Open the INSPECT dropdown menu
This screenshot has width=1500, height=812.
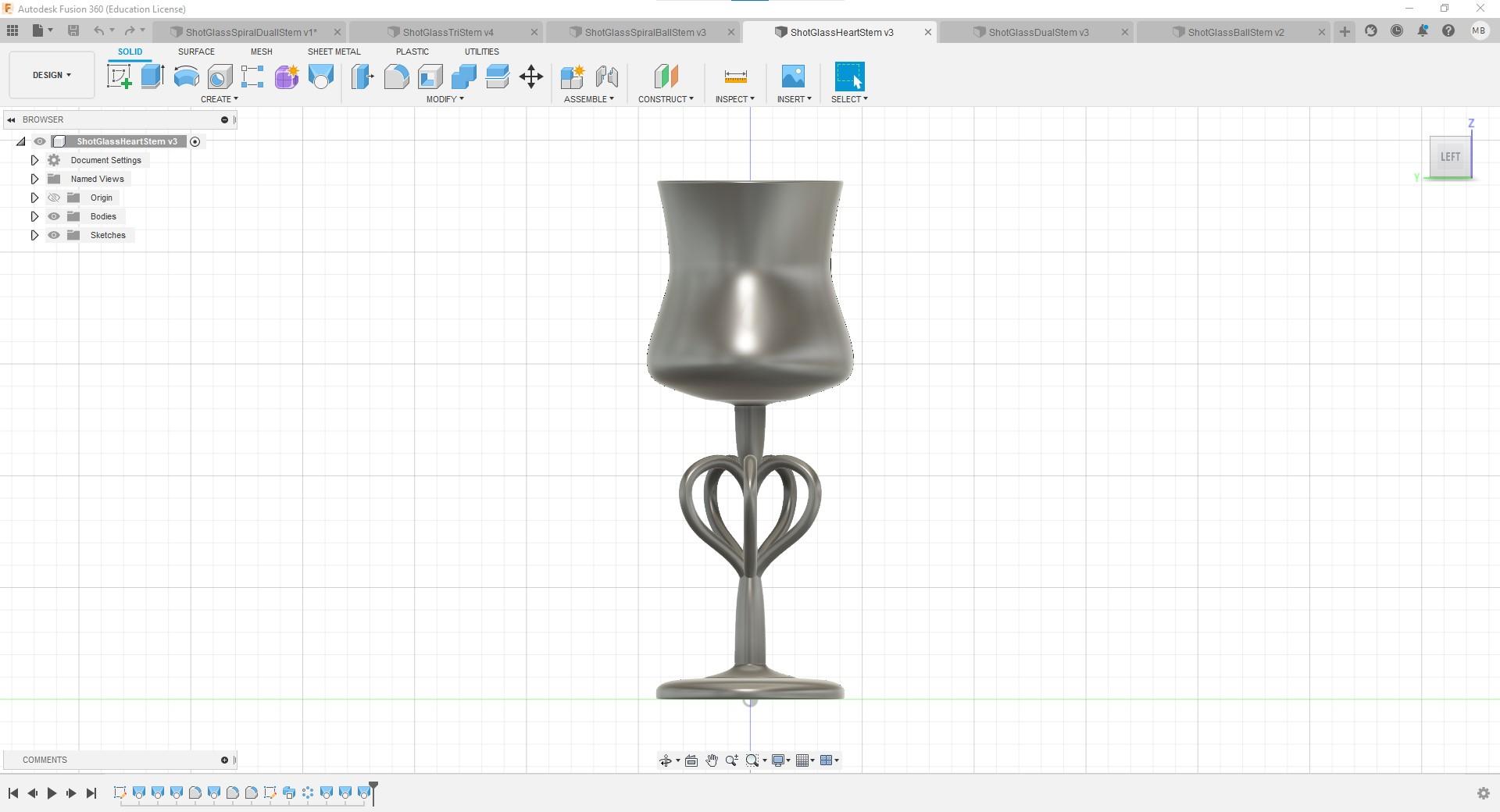pos(735,99)
